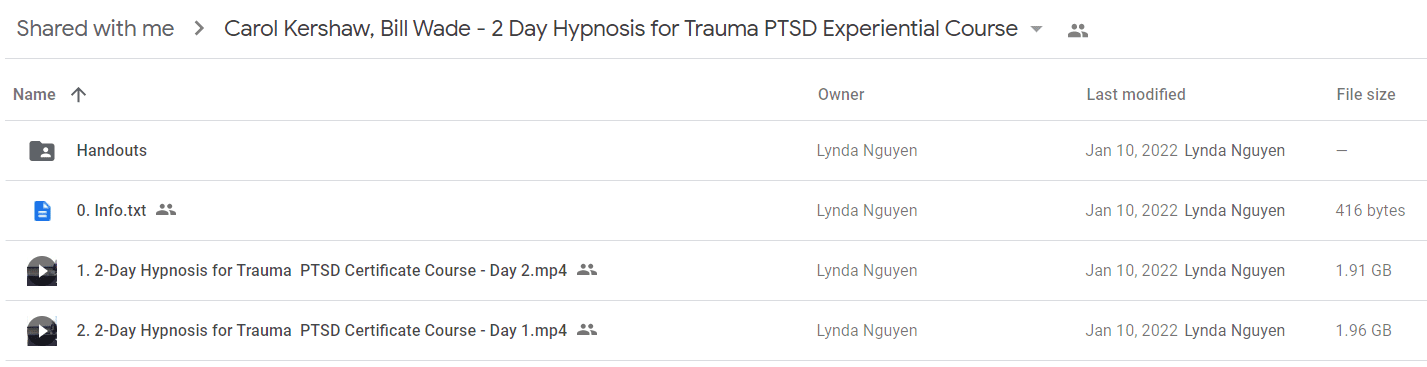Screen dimensions: 1427x367
Task: Sort by the Last modified column header
Action: (x=1136, y=95)
